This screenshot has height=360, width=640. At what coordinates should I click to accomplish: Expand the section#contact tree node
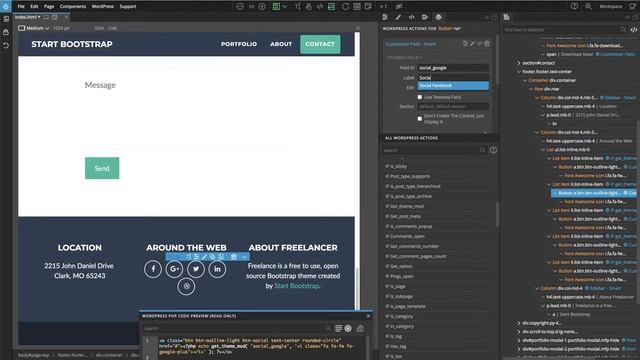[x=519, y=63]
